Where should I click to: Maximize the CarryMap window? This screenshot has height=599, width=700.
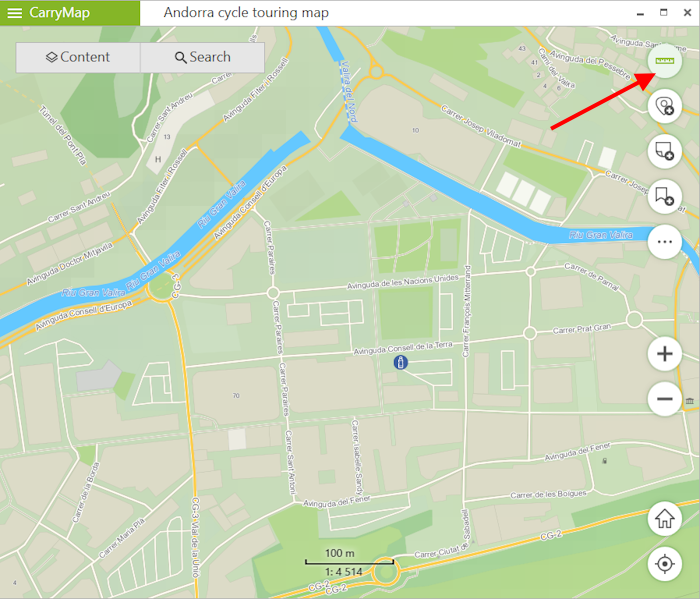coord(664,12)
